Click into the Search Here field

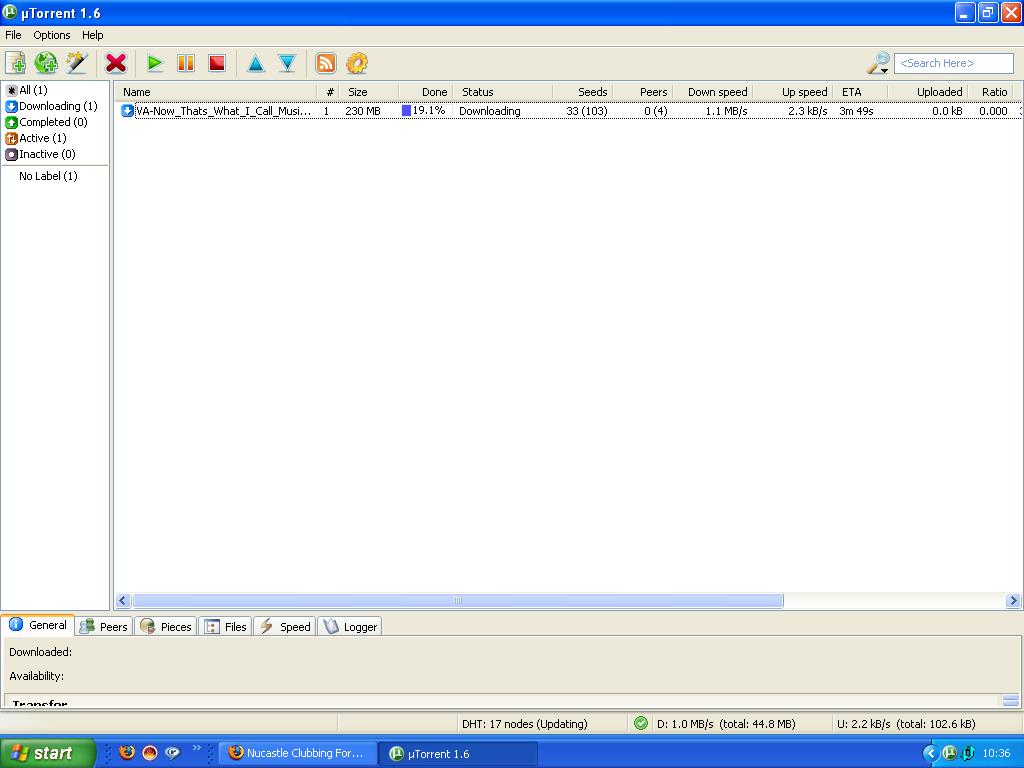click(x=953, y=63)
